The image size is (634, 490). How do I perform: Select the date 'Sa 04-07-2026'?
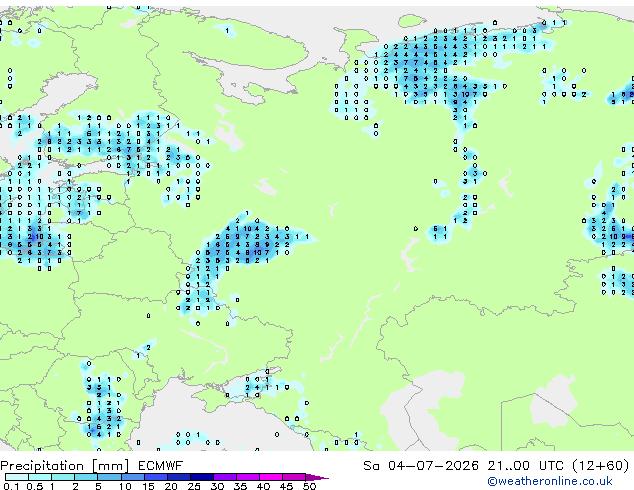tap(421, 466)
